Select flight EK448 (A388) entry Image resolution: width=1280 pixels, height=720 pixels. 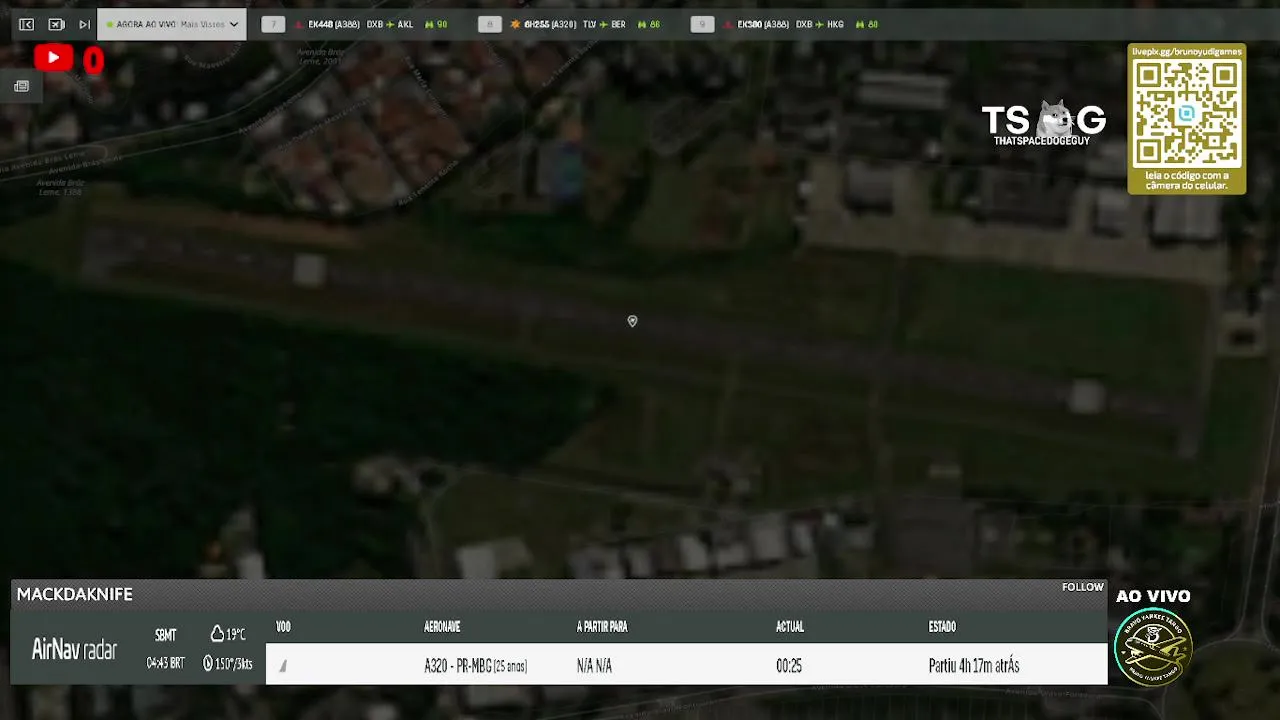[333, 24]
